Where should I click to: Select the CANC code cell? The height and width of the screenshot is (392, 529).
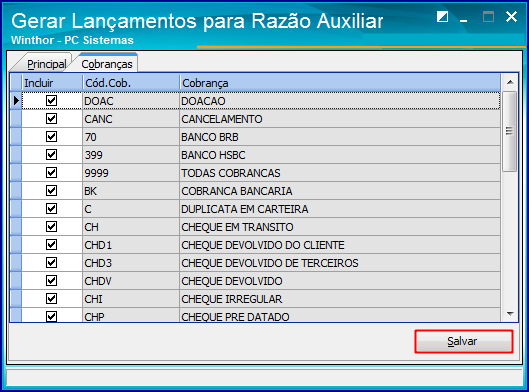(x=131, y=119)
